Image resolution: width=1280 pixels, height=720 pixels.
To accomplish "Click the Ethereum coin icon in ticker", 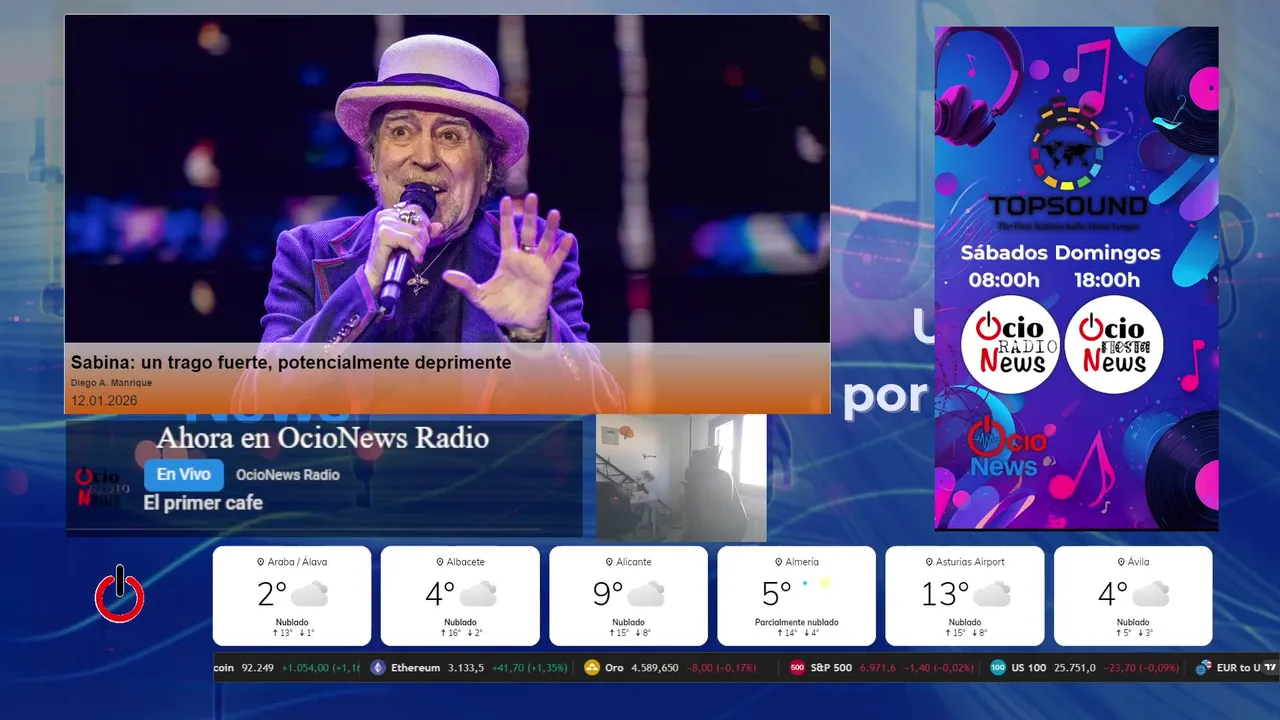I will 378,668.
